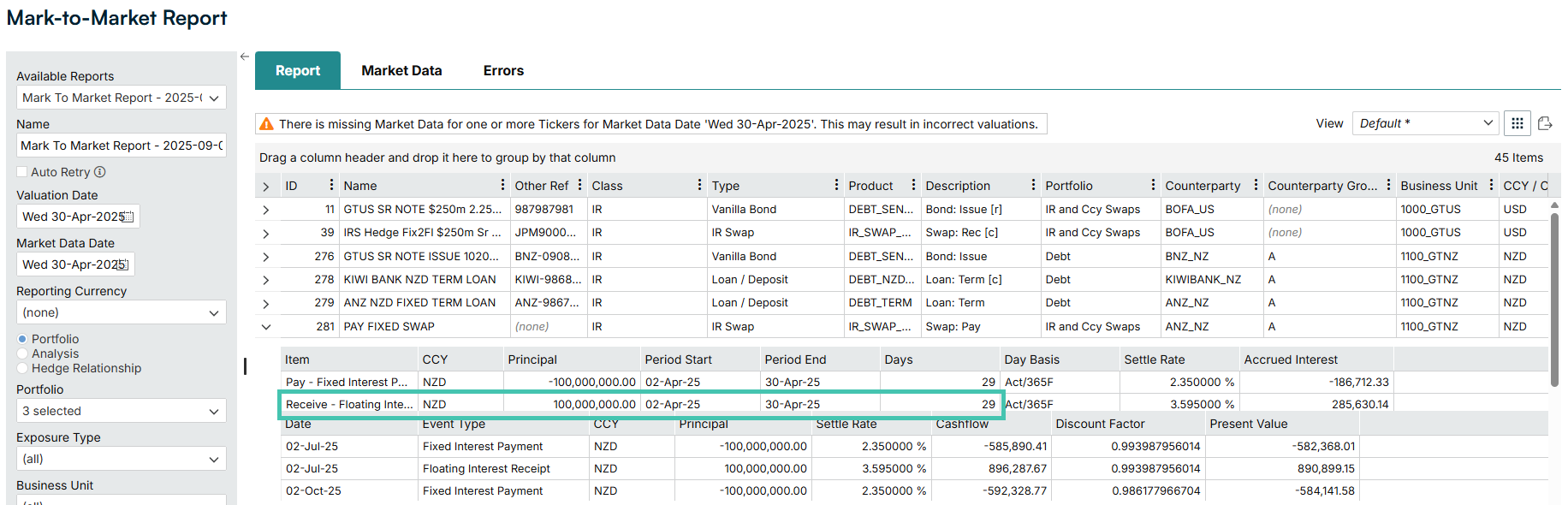1568x505 pixels.
Task: Open the Available Reports dropdown
Action: point(122,98)
